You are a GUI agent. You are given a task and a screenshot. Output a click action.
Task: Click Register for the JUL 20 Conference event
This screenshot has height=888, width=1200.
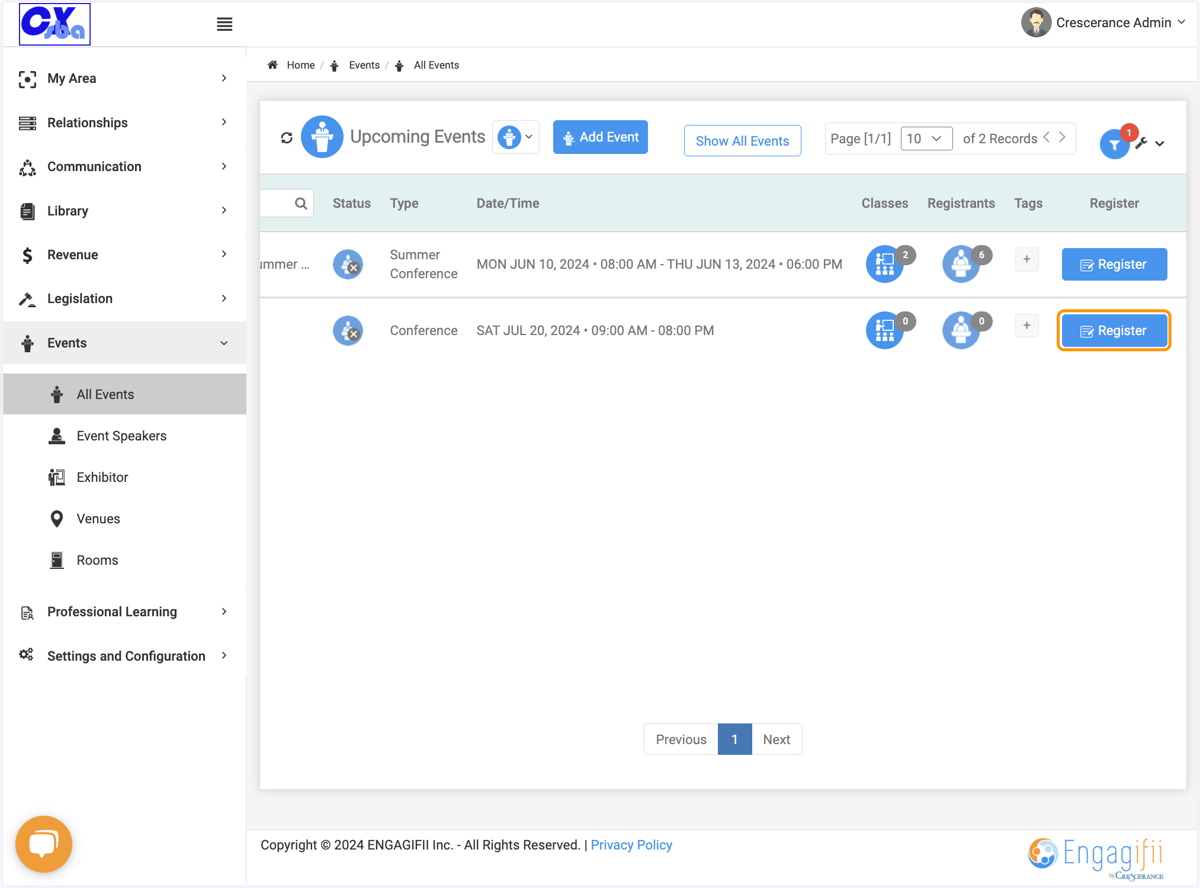click(x=1114, y=331)
